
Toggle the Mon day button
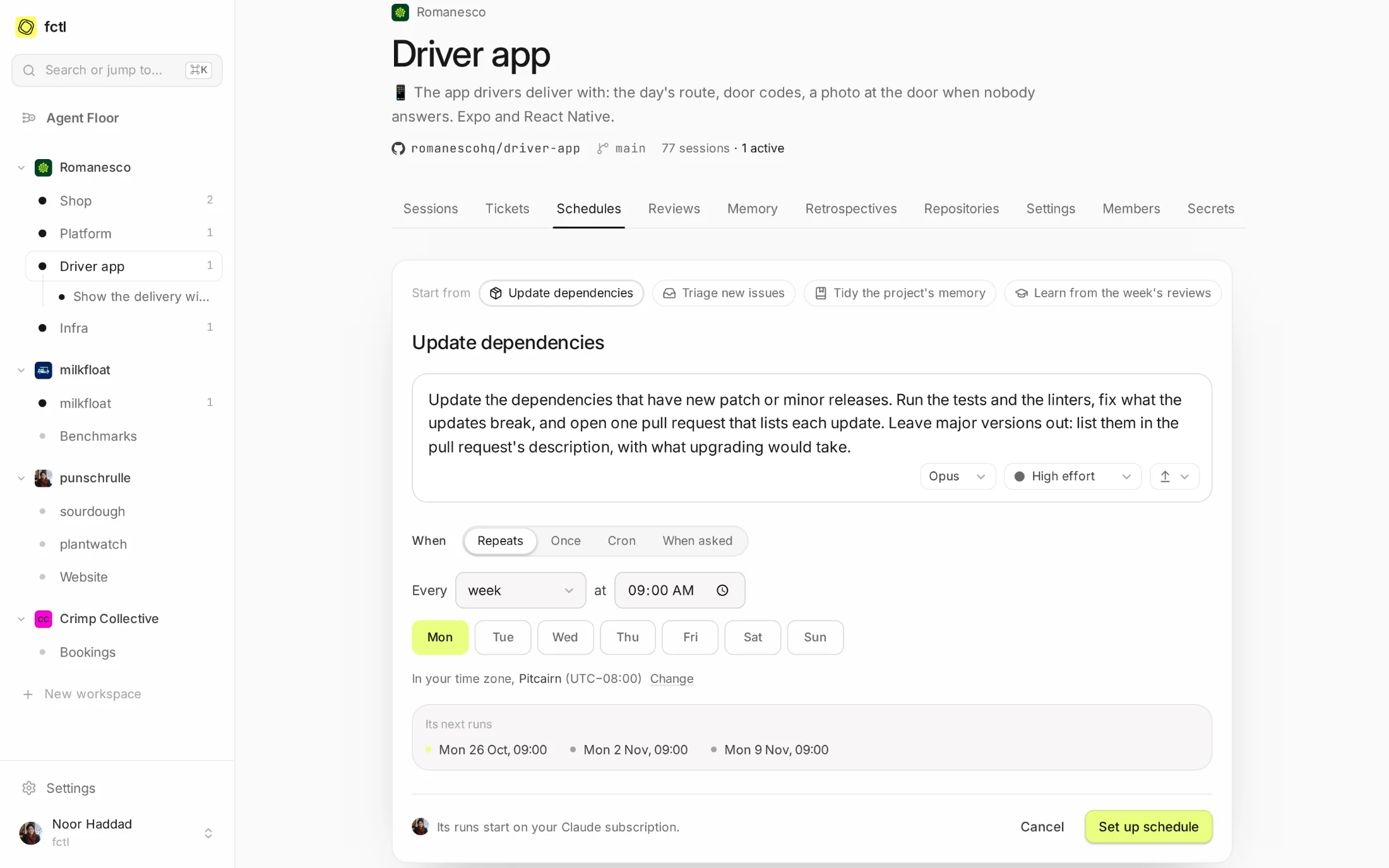click(440, 637)
